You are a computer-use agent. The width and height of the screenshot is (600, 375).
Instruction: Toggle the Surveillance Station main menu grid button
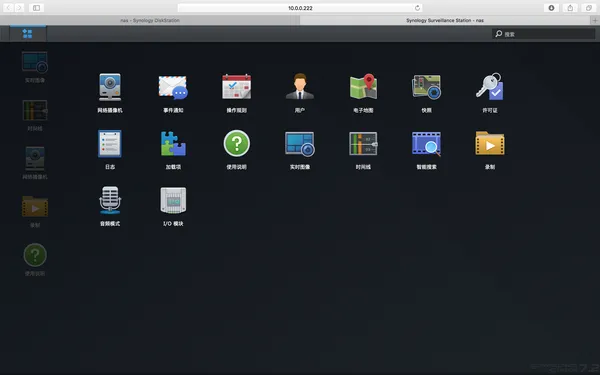pos(28,34)
